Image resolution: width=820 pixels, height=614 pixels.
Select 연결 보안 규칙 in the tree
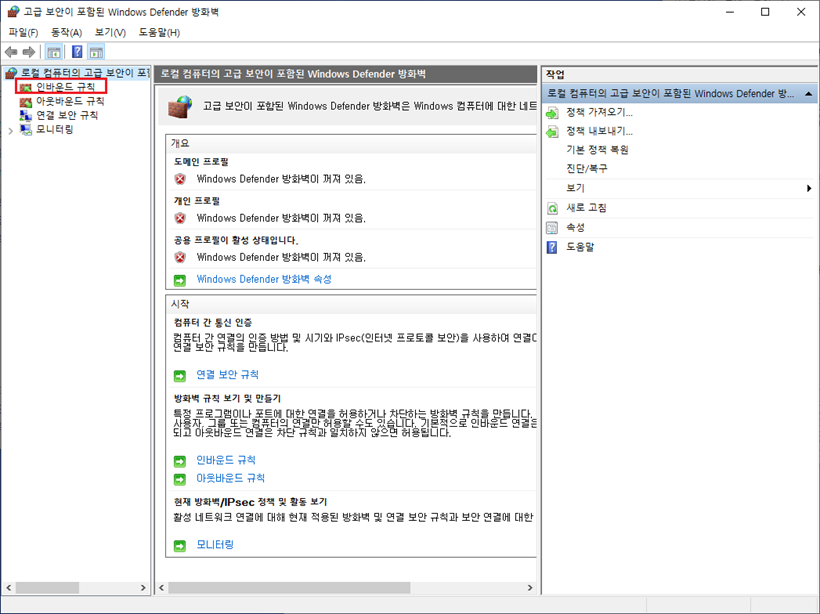pos(67,115)
